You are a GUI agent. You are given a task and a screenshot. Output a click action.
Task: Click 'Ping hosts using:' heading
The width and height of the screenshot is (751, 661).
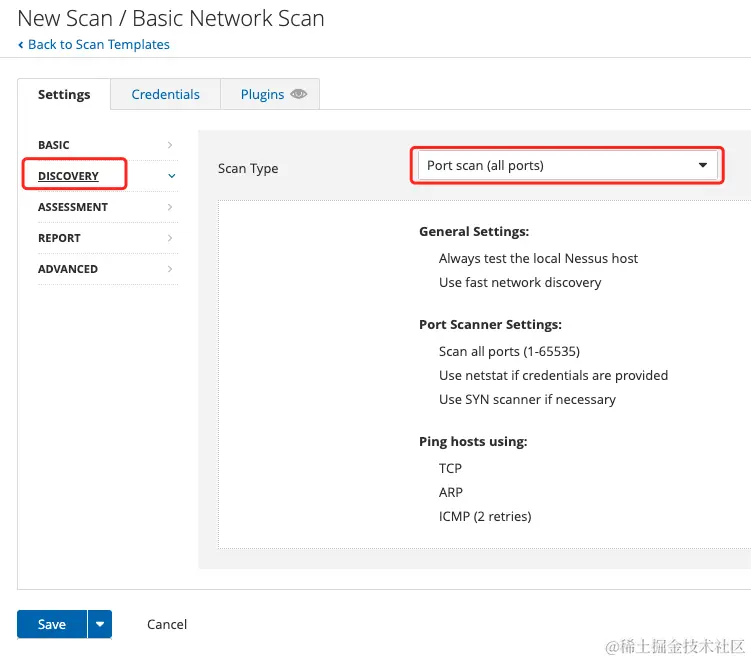[473, 442]
